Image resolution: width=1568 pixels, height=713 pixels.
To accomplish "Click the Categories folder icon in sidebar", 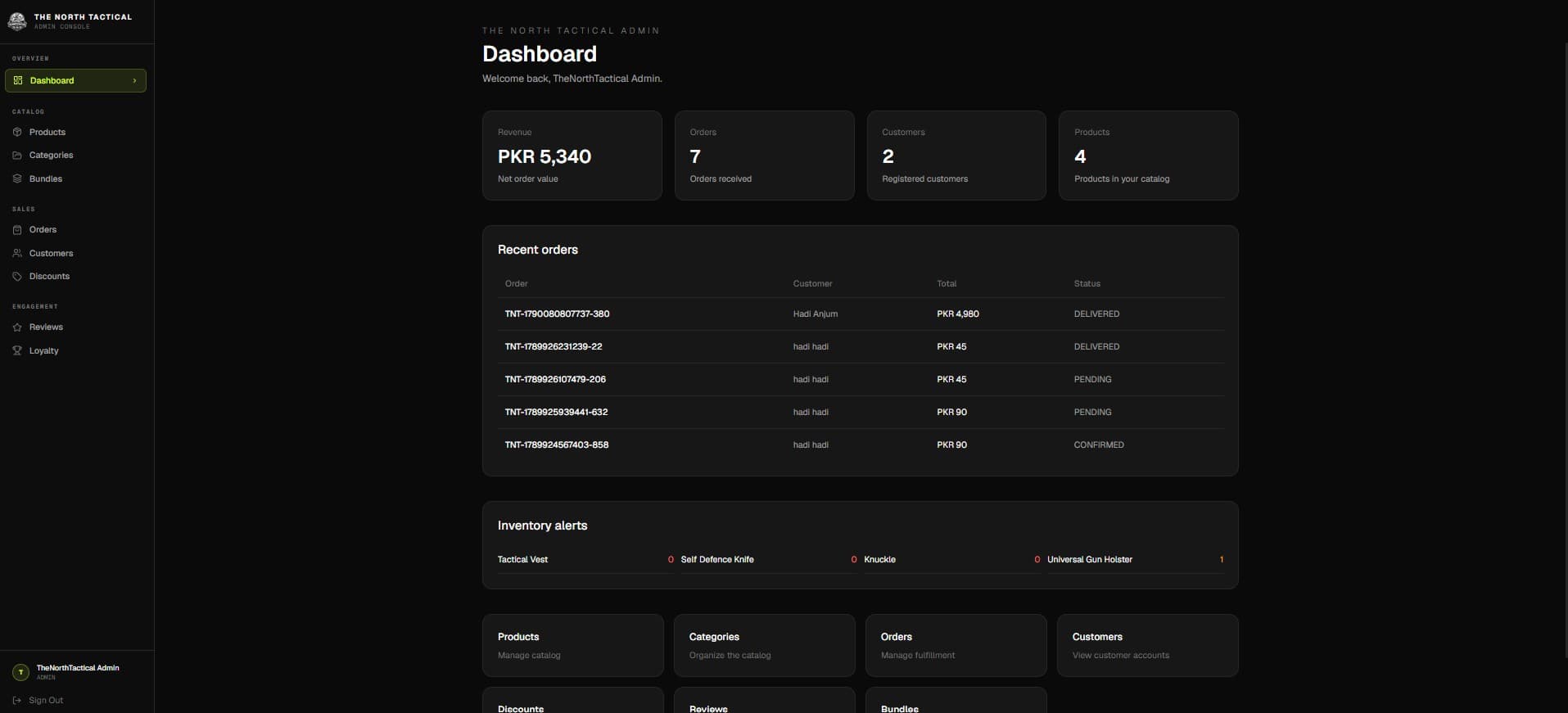I will (x=17, y=155).
